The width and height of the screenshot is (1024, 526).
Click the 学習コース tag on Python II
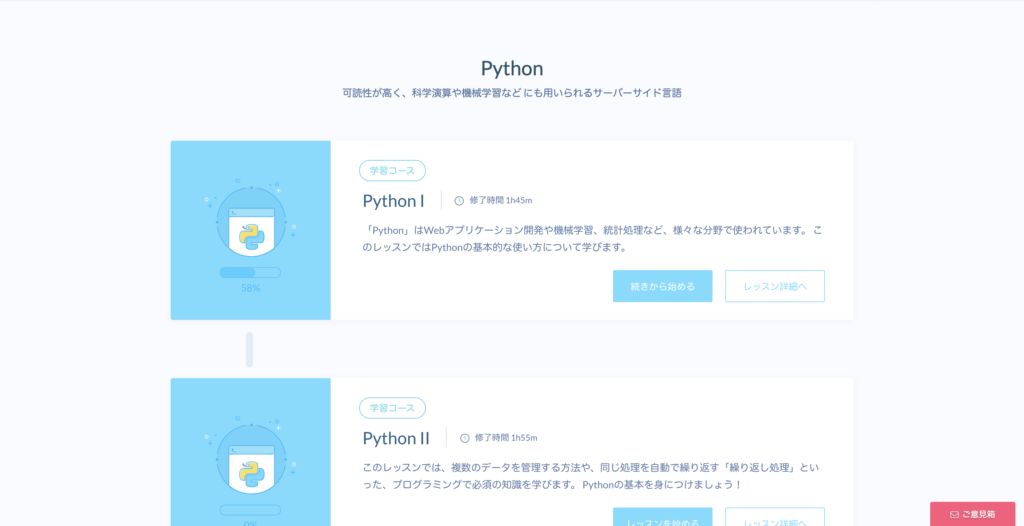coord(392,408)
